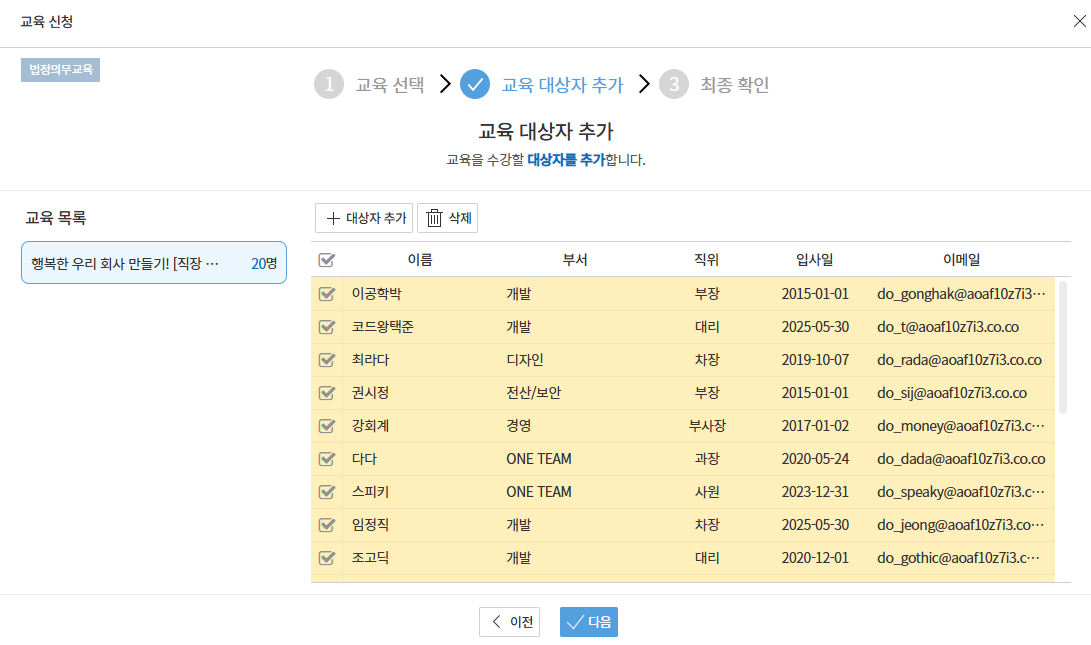
Task: Close the 교육 신청 dialog with X
Action: pyautogui.click(x=1079, y=22)
